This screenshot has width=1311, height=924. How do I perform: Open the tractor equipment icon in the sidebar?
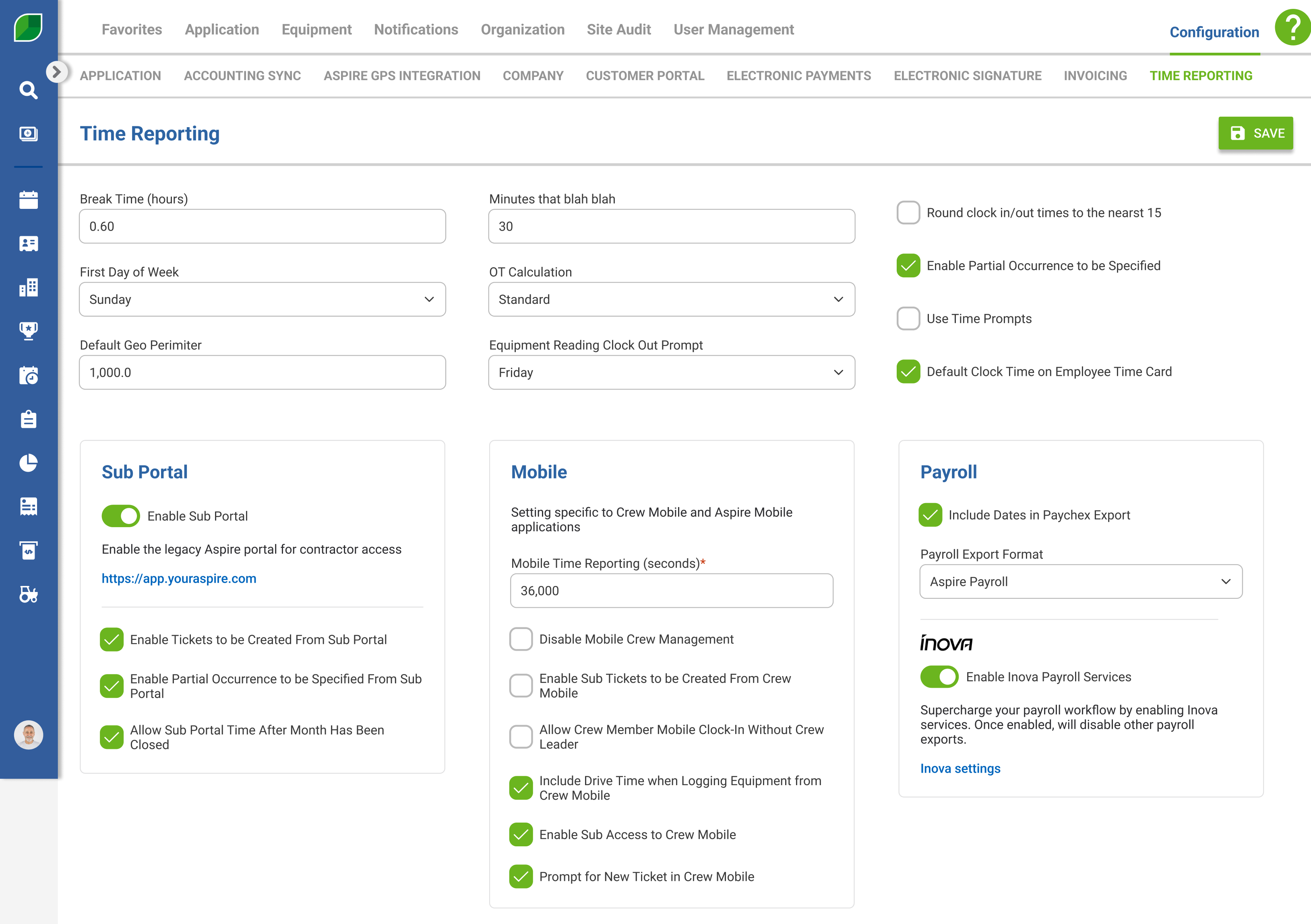coord(29,594)
